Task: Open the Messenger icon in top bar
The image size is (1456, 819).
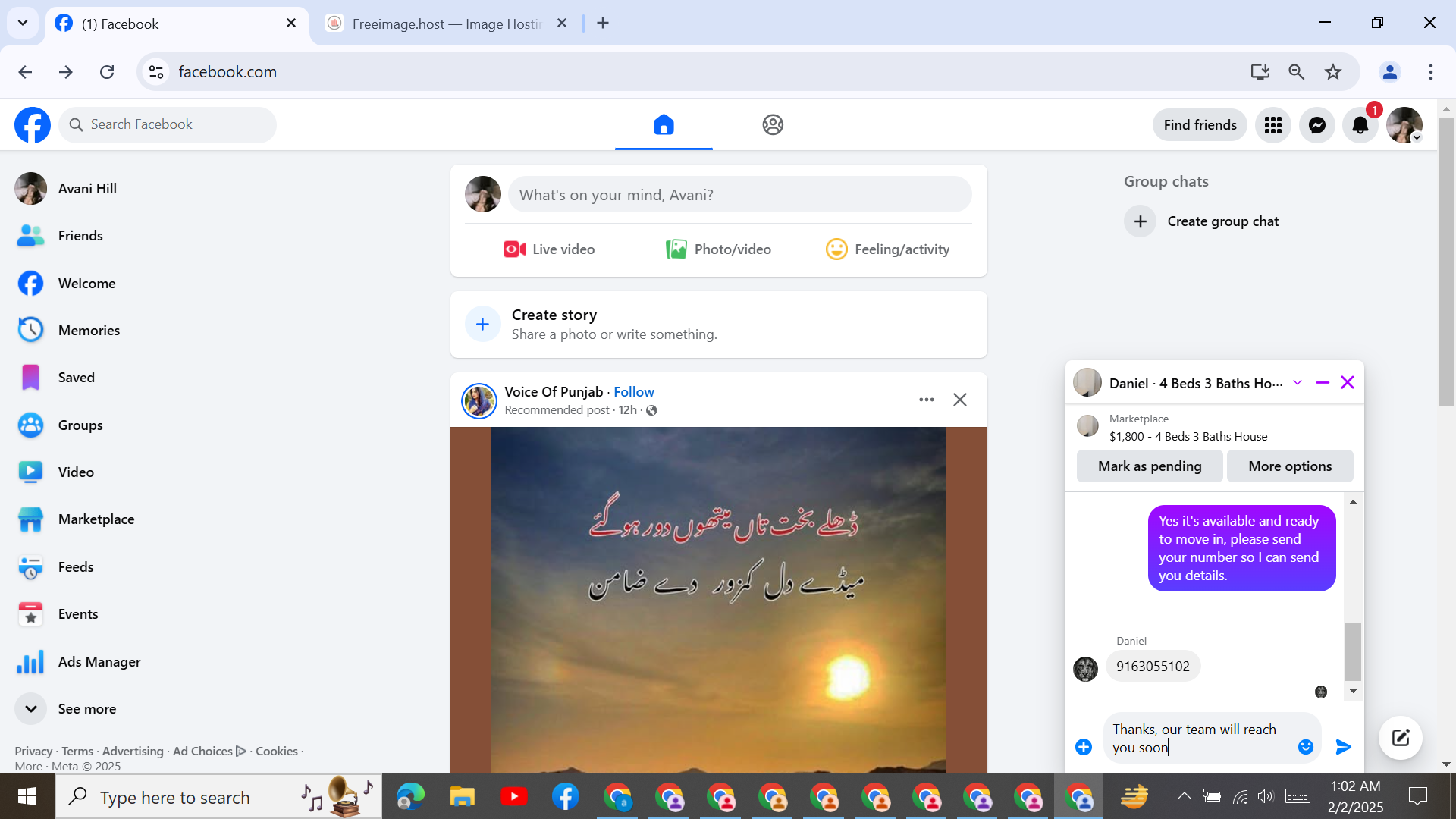Action: 1317,125
